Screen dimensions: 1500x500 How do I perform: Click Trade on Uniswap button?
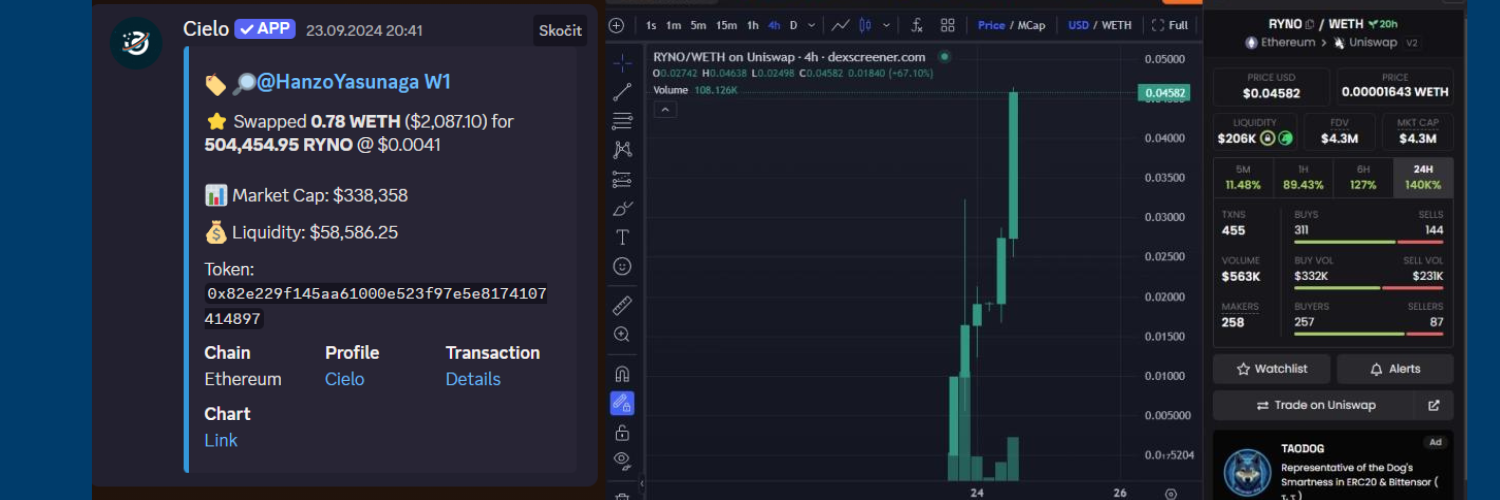click(1315, 405)
